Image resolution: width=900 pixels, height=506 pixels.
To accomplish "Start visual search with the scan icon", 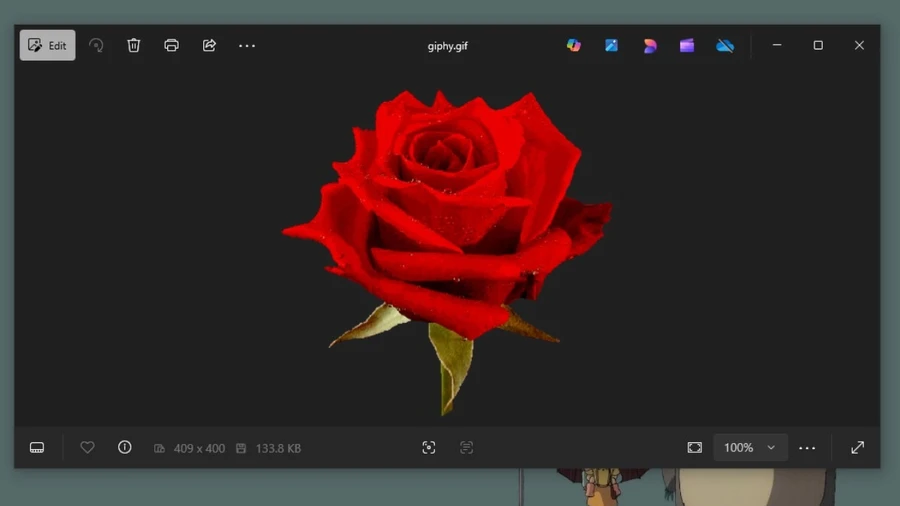I will [429, 447].
